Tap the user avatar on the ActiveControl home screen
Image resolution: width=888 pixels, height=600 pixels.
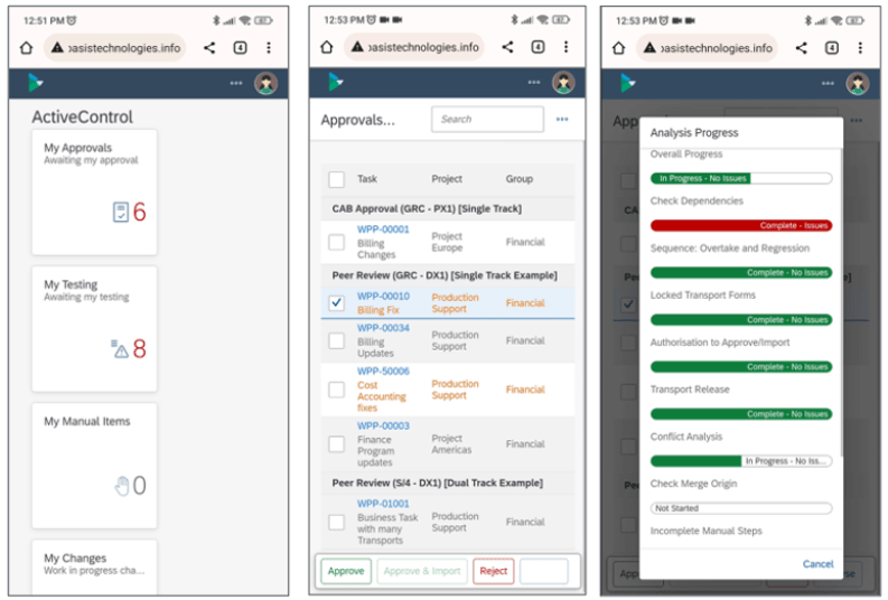266,83
